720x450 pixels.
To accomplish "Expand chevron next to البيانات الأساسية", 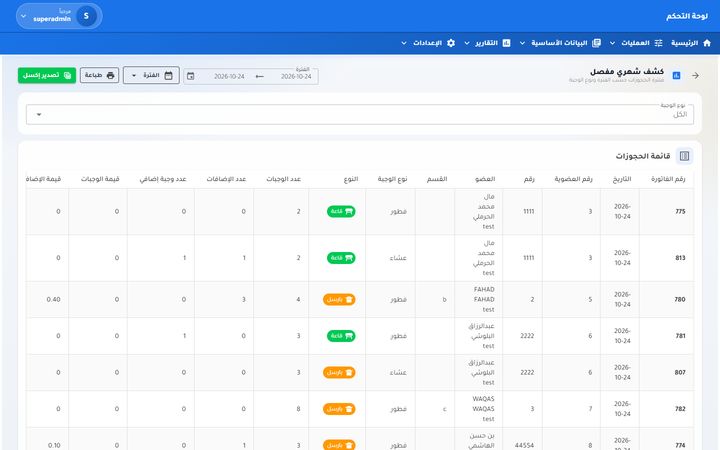I will pos(523,43).
